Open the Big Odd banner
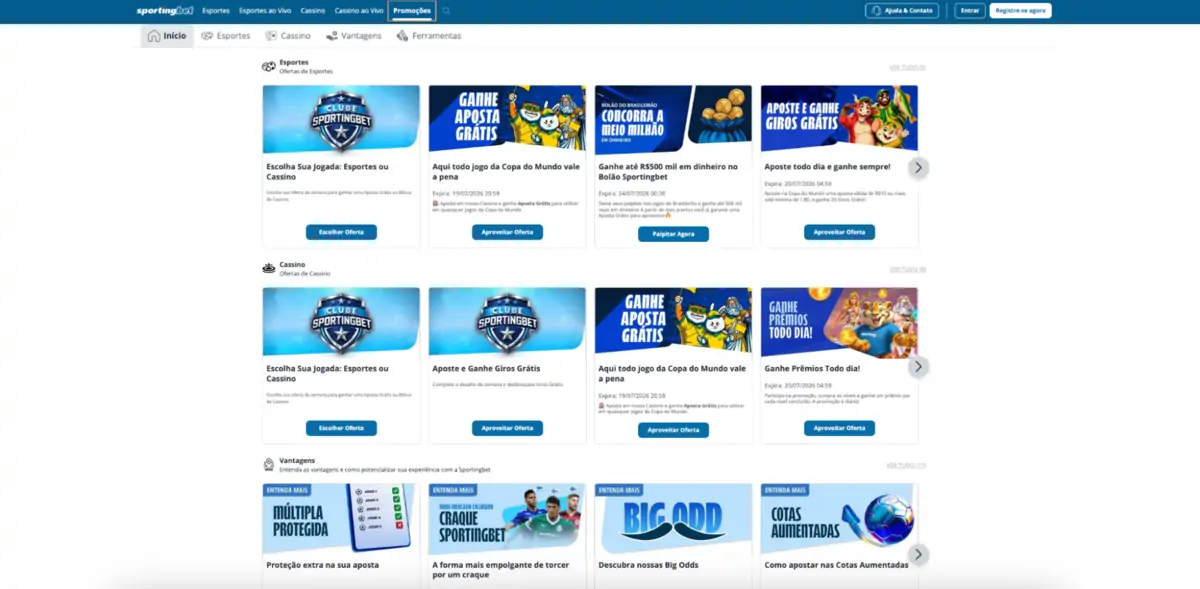This screenshot has width=1200, height=589. (673, 519)
